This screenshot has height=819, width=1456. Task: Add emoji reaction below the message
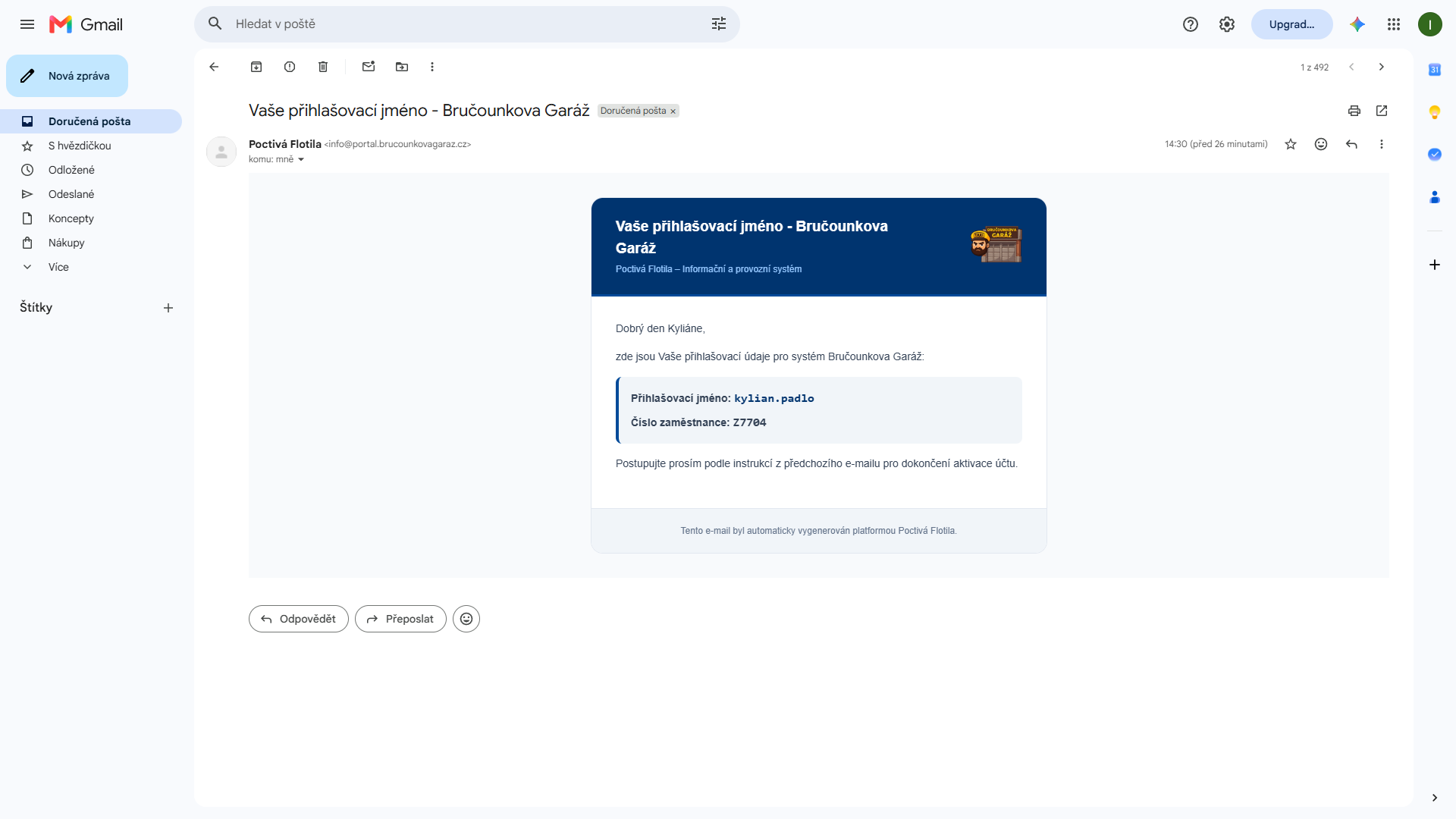[466, 619]
